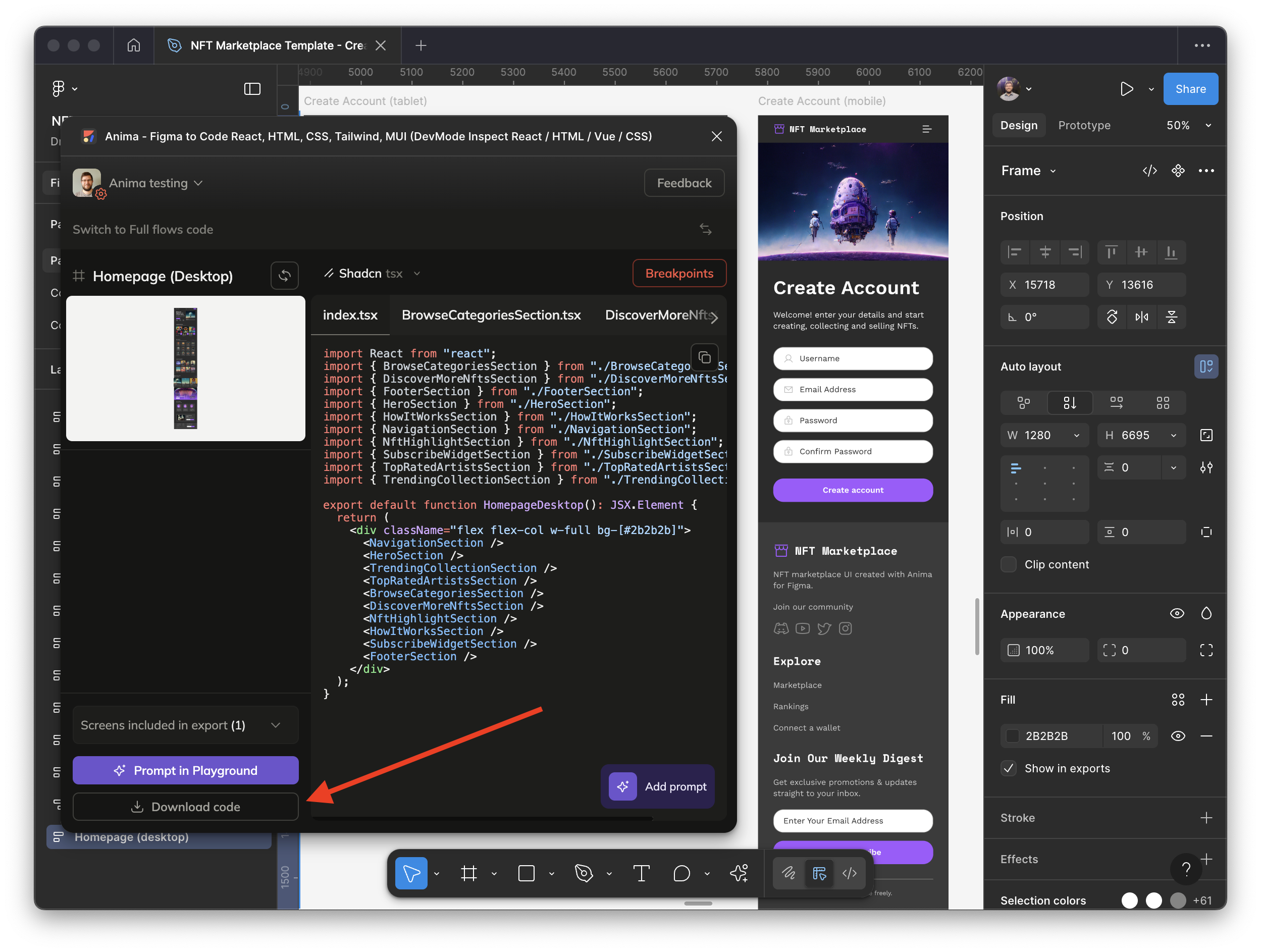Open fill styles four-dots icon

point(1178,700)
